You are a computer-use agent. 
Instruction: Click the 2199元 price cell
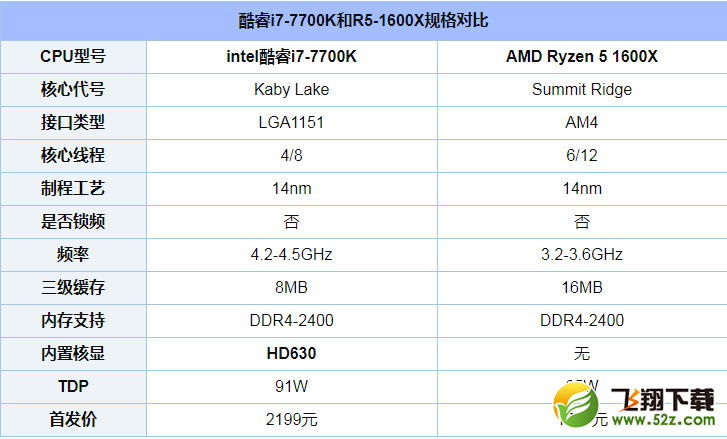292,420
